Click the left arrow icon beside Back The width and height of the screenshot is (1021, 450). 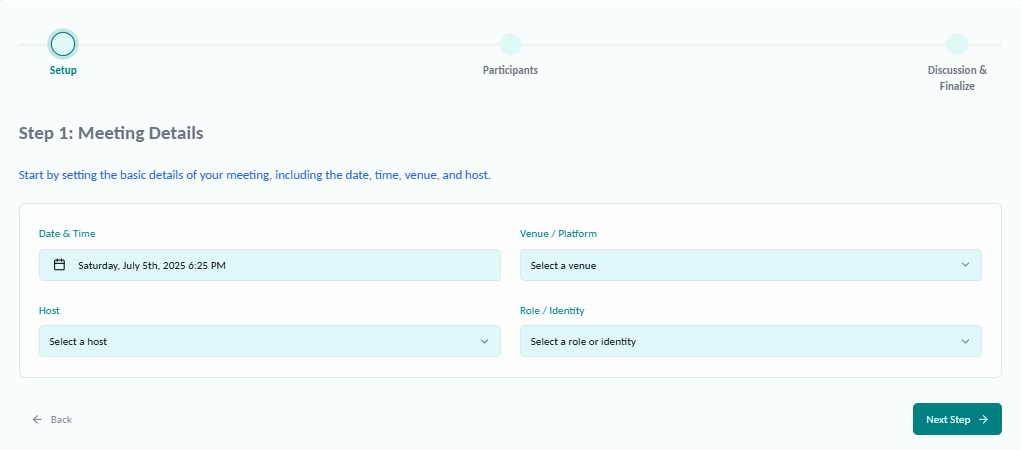point(37,420)
